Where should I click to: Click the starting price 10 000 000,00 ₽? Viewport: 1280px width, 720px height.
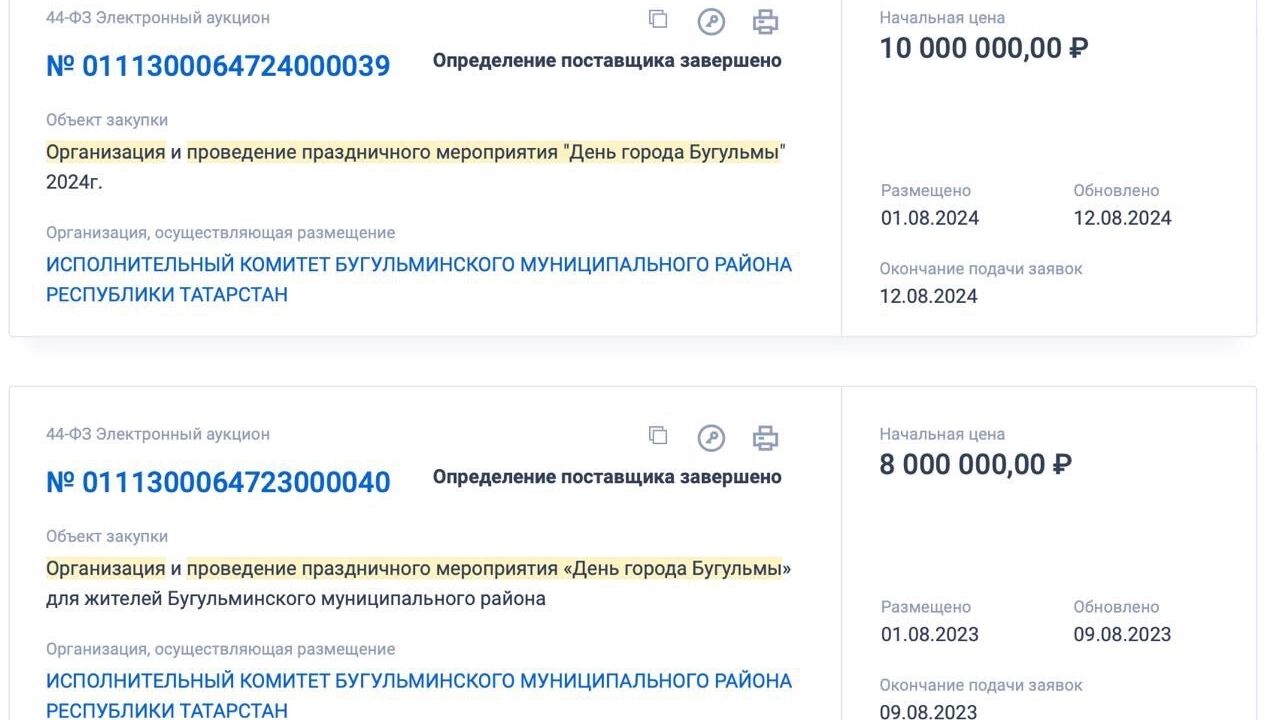(x=983, y=48)
